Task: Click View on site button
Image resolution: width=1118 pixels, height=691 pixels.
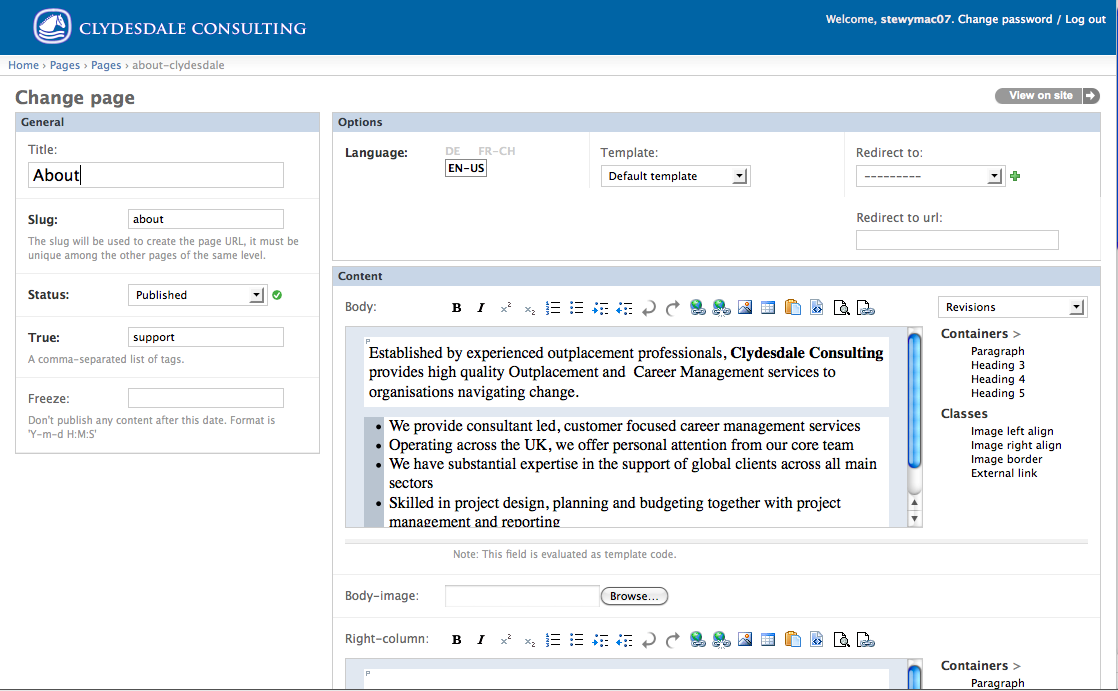Action: tap(1047, 96)
